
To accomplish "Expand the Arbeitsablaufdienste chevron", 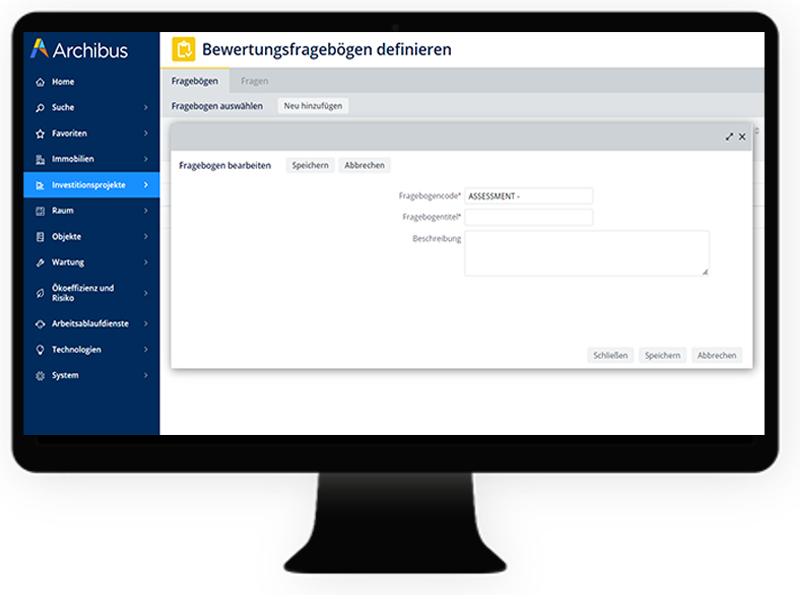I will click(x=146, y=324).
